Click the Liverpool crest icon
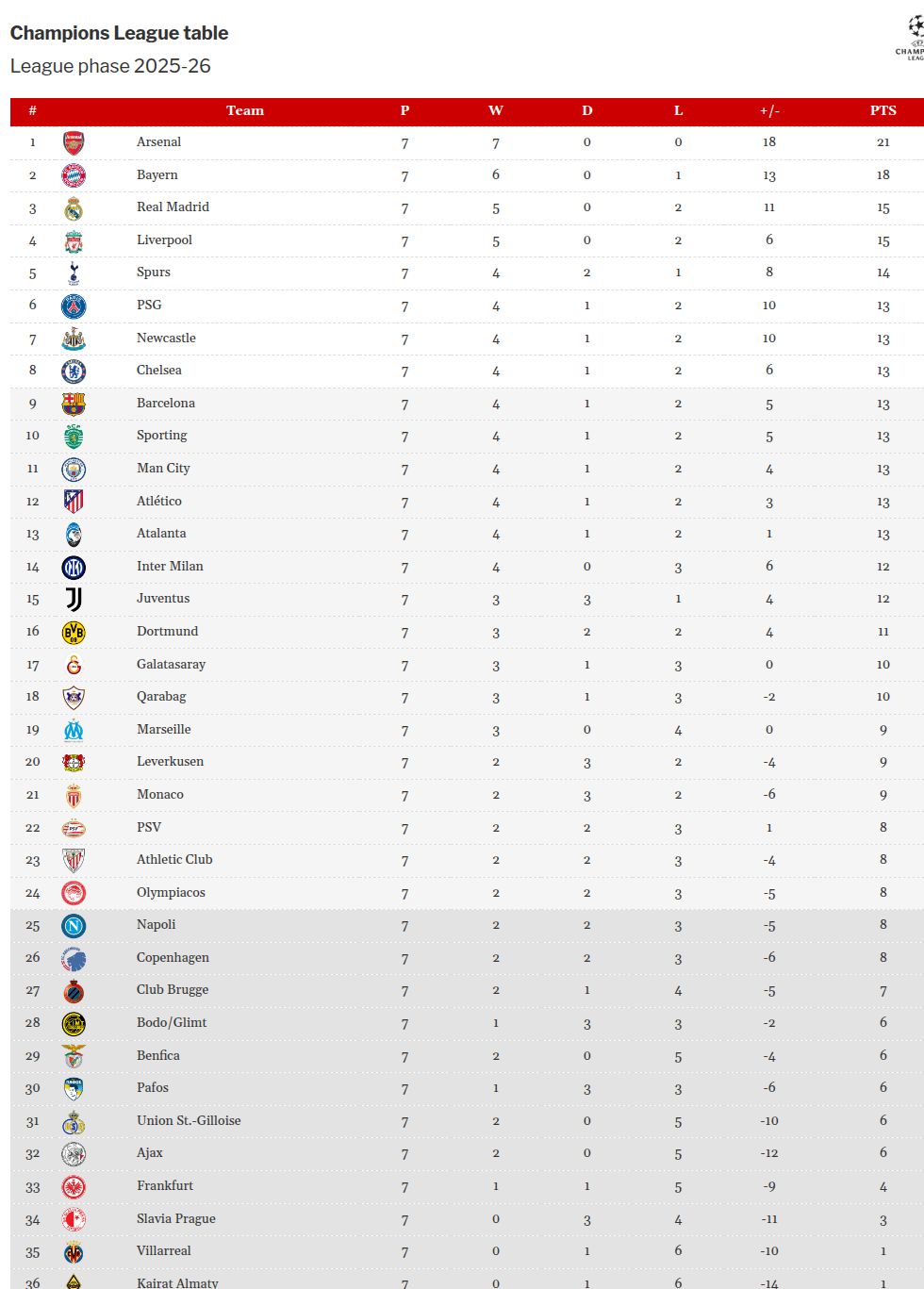924x1289 pixels. tap(74, 241)
